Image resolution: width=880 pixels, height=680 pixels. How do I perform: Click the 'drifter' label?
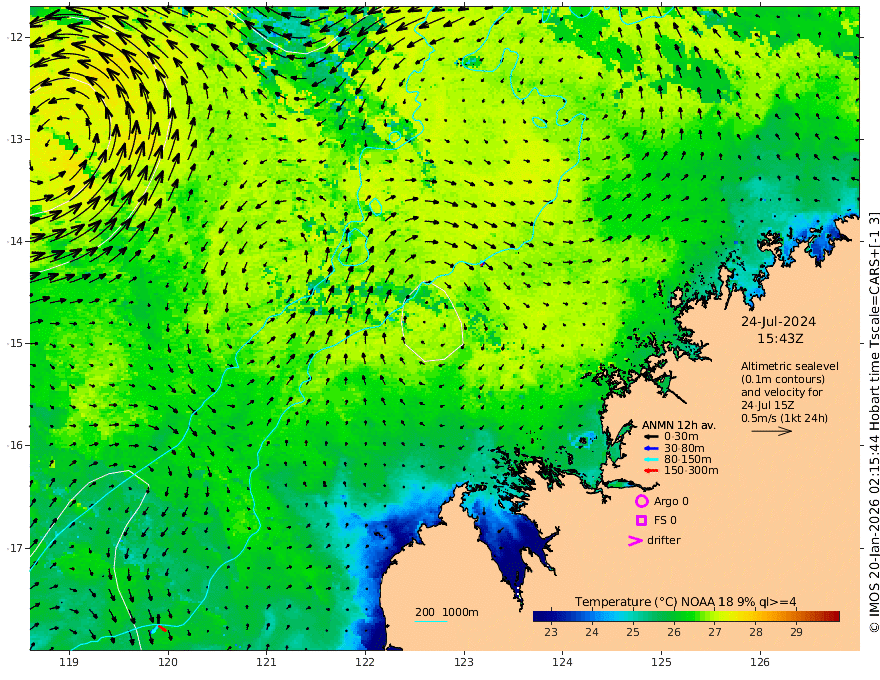(x=664, y=540)
